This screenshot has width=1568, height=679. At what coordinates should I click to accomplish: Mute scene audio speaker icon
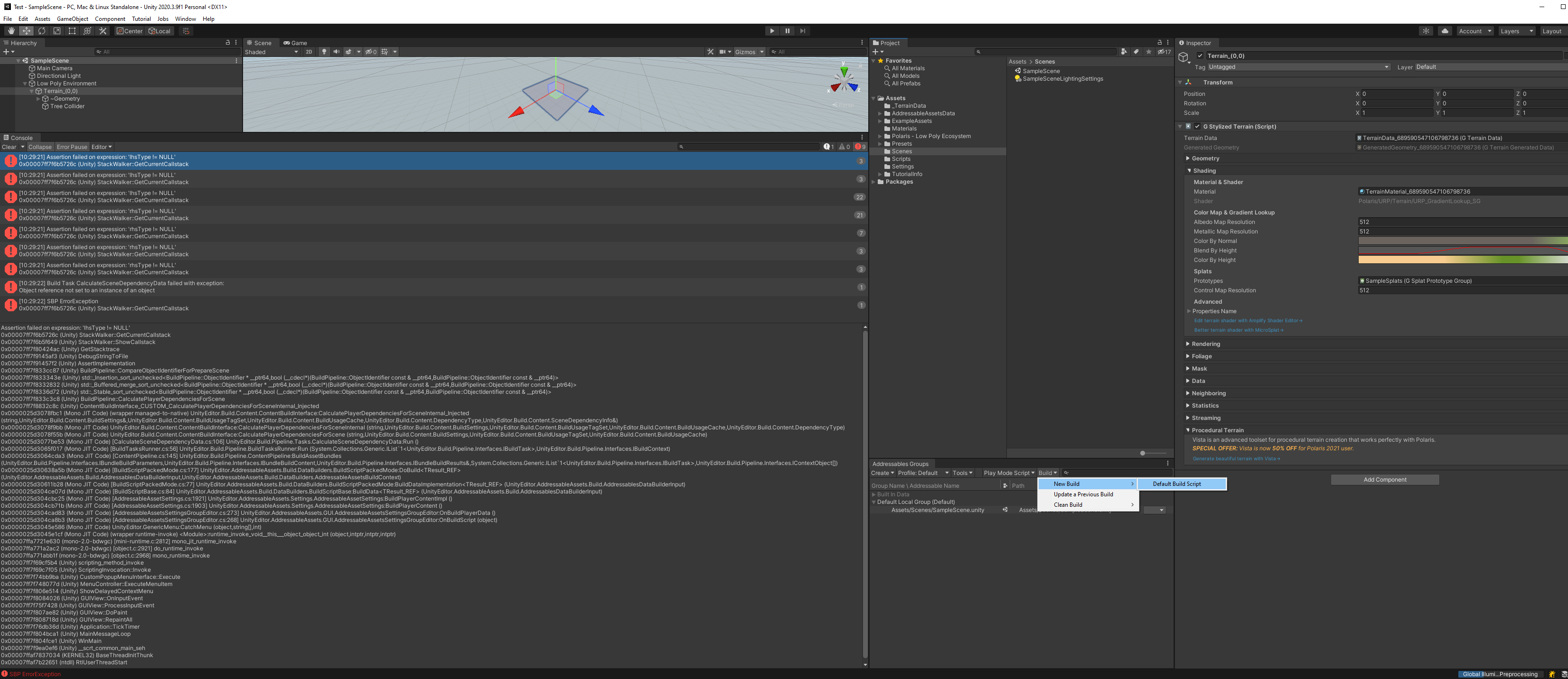pos(336,52)
